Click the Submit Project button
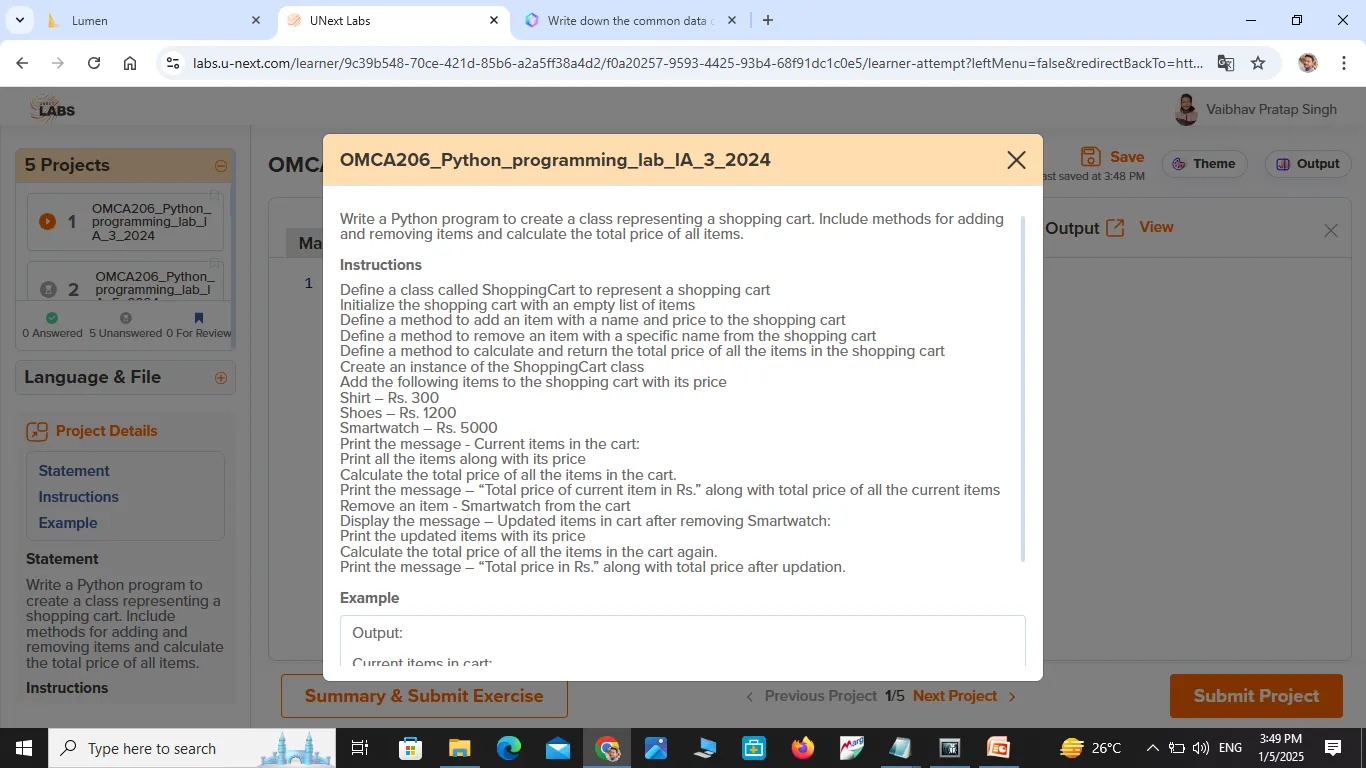This screenshot has height=768, width=1366. [1254, 695]
